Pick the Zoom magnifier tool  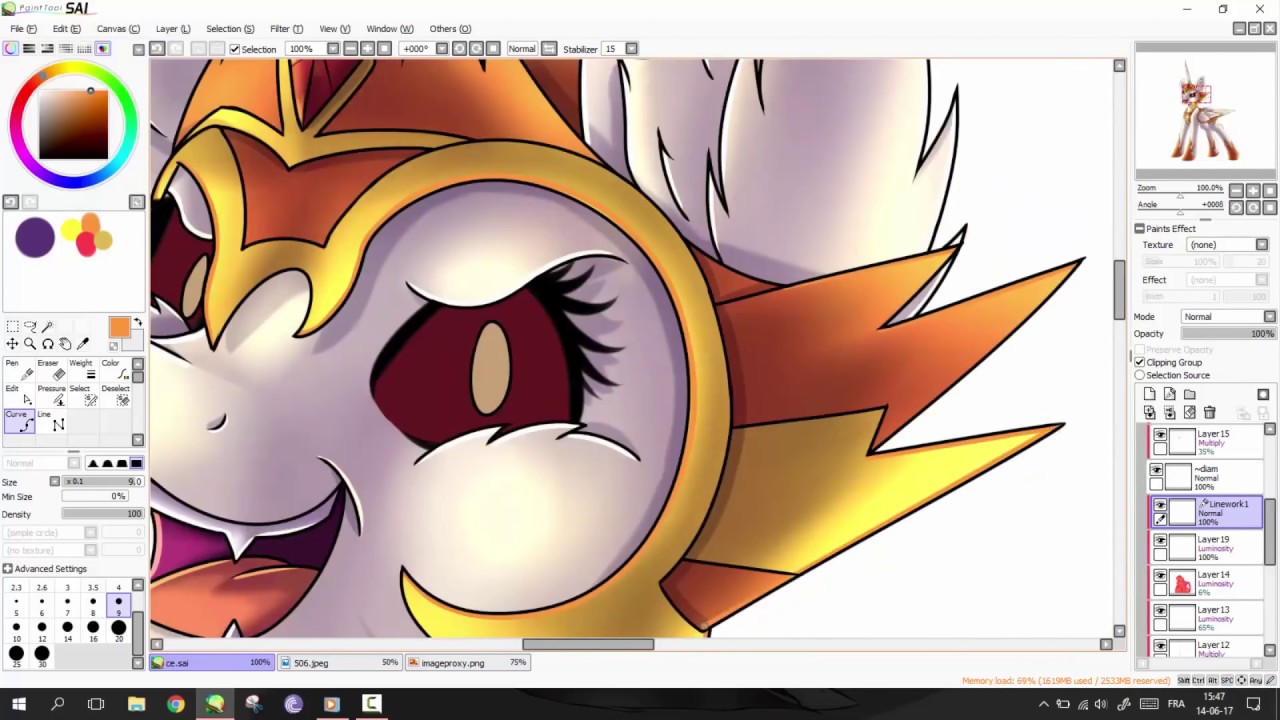pyautogui.click(x=30, y=344)
